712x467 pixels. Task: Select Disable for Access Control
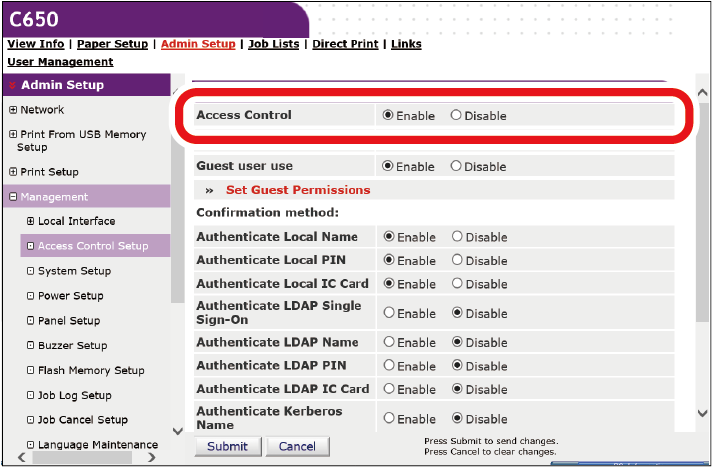point(457,116)
